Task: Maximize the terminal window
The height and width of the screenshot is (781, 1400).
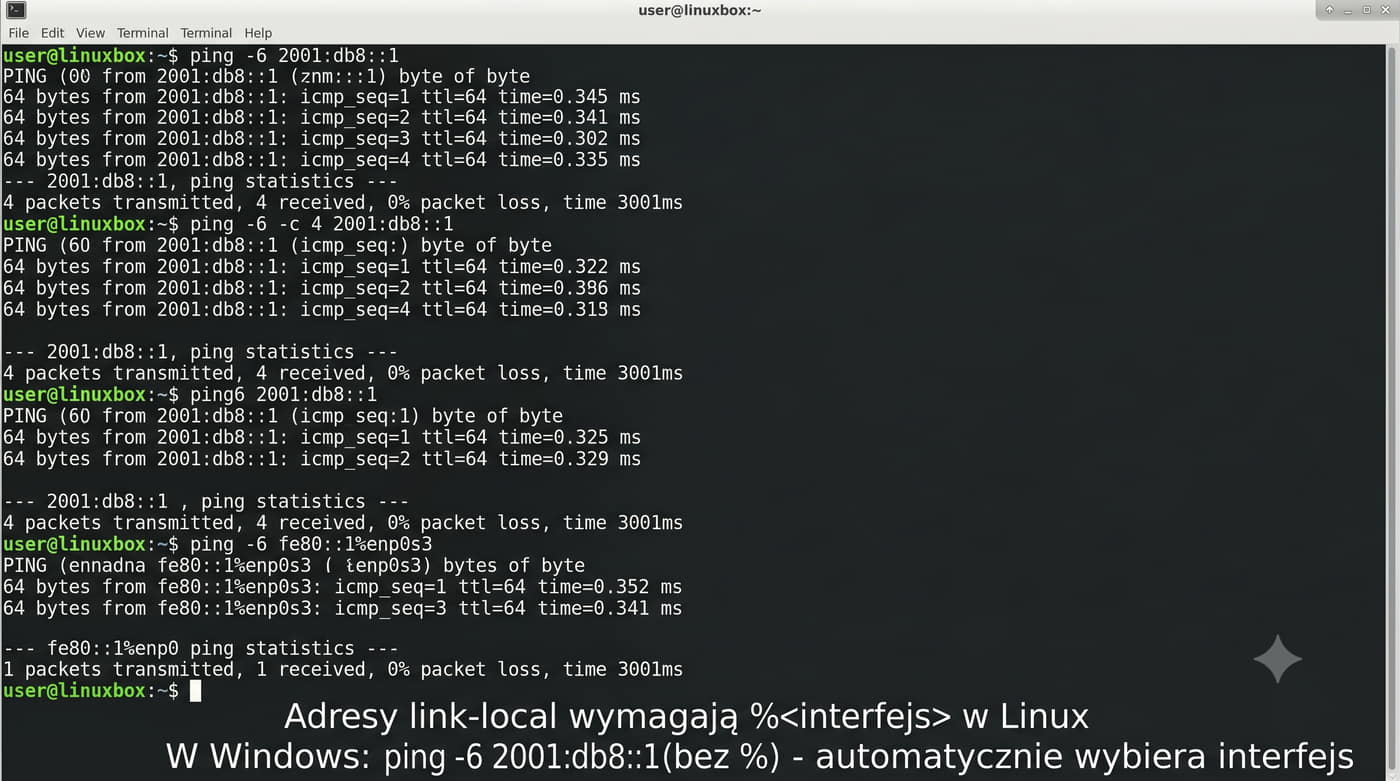Action: (x=1367, y=10)
